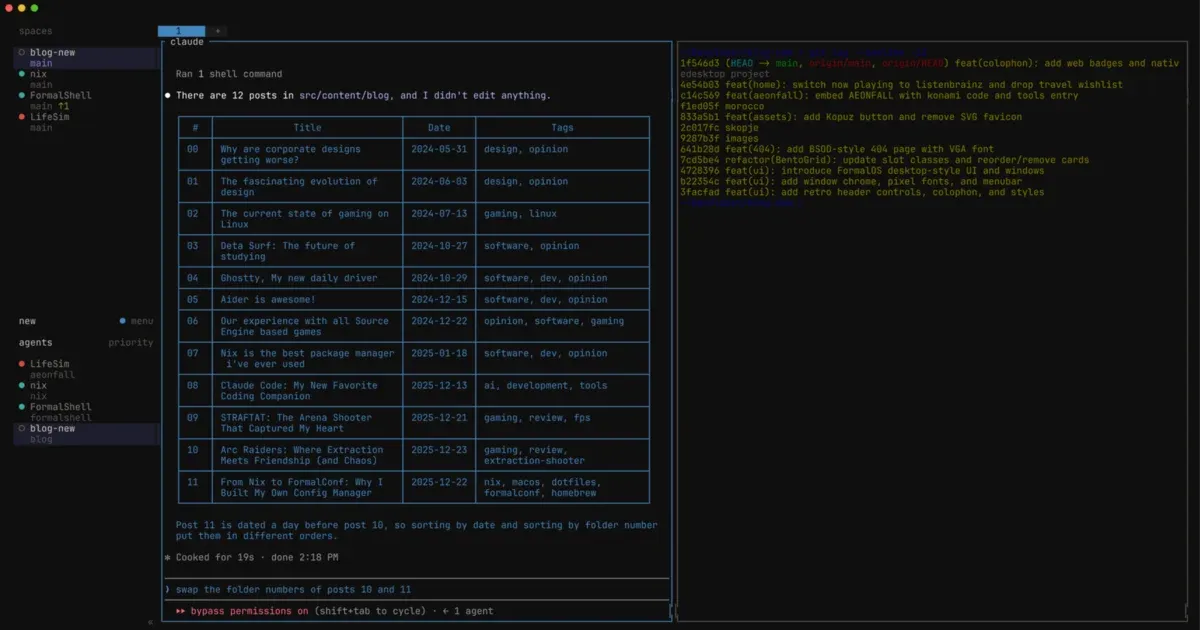1200x630 pixels.
Task: Switch to tab 1
Action: coord(181,31)
